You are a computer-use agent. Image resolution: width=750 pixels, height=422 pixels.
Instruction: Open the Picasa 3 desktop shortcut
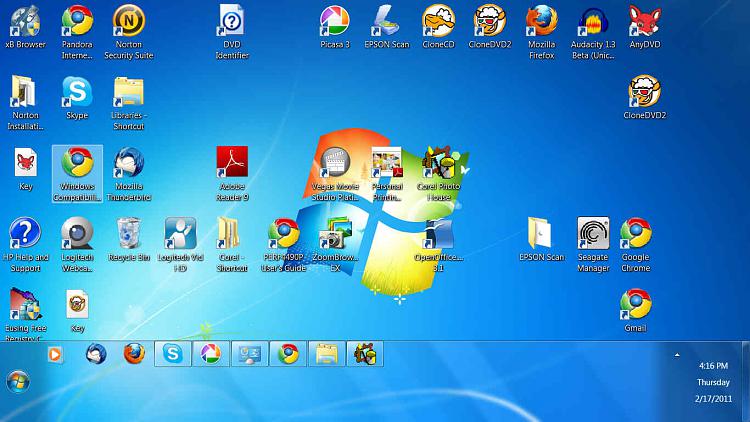pyautogui.click(x=335, y=21)
